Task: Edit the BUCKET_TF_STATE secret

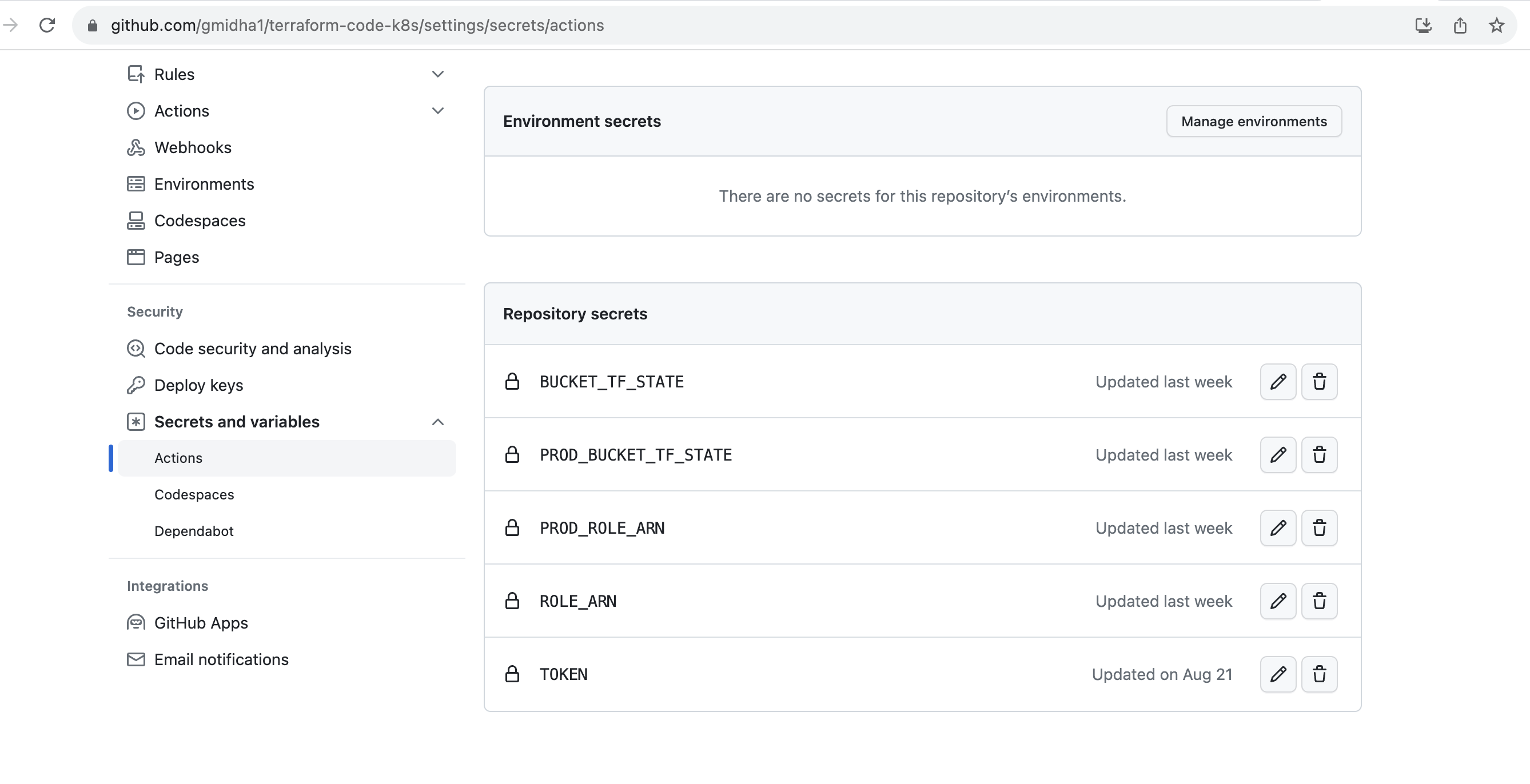Action: coord(1278,382)
